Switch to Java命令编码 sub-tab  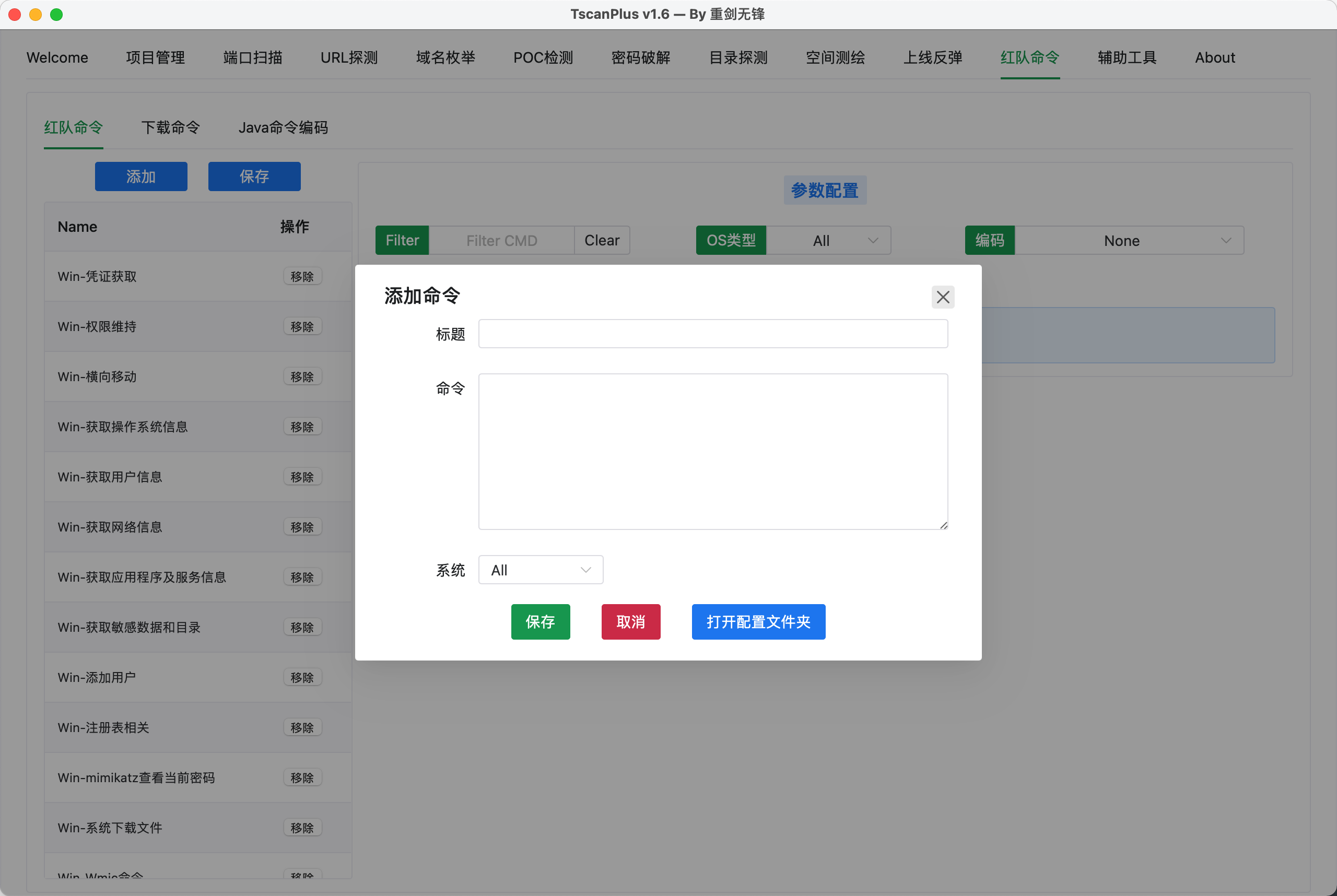tap(283, 127)
